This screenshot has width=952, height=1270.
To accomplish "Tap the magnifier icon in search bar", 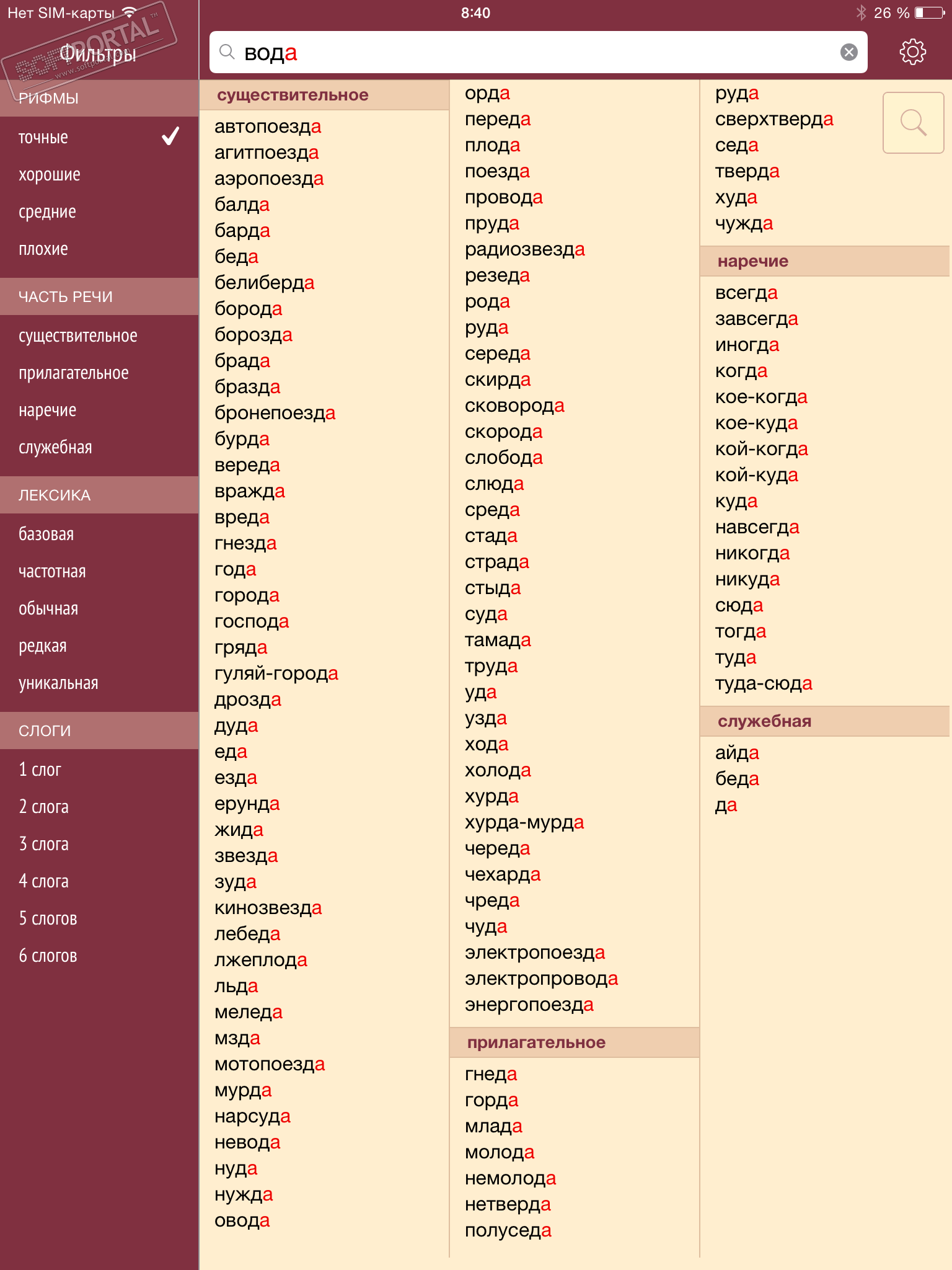I will click(227, 52).
